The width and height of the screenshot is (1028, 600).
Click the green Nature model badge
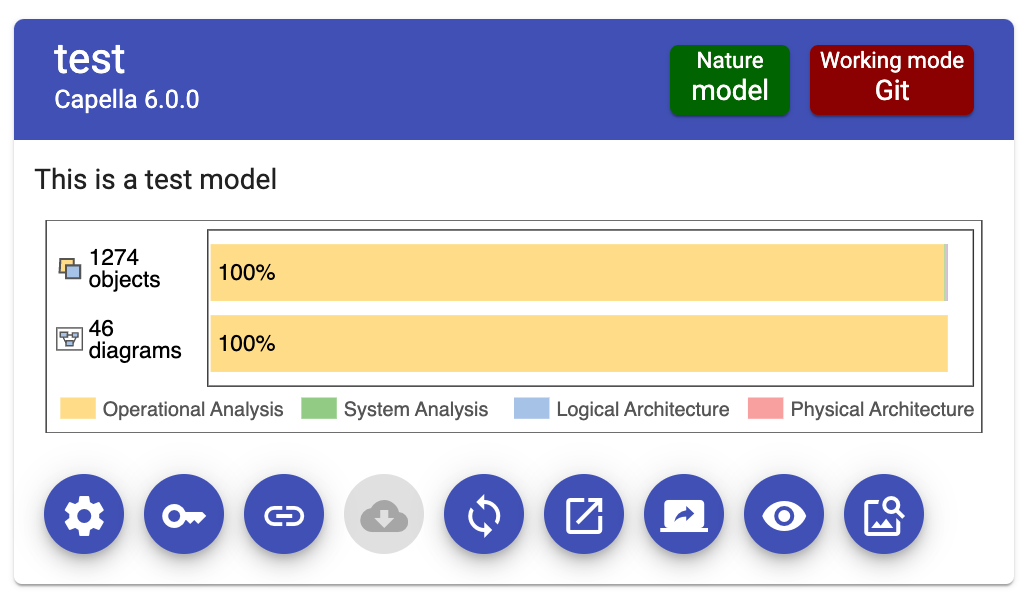pyautogui.click(x=730, y=80)
